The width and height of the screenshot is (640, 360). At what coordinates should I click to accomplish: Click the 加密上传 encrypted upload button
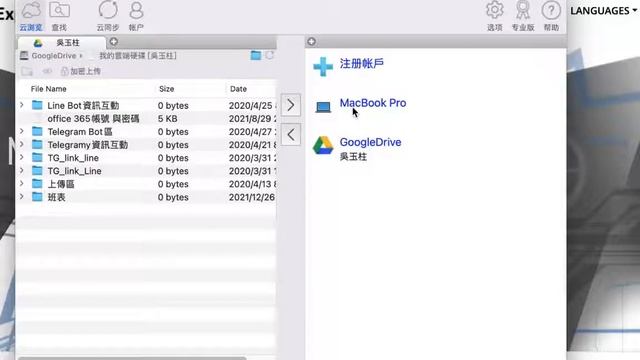pos(80,71)
